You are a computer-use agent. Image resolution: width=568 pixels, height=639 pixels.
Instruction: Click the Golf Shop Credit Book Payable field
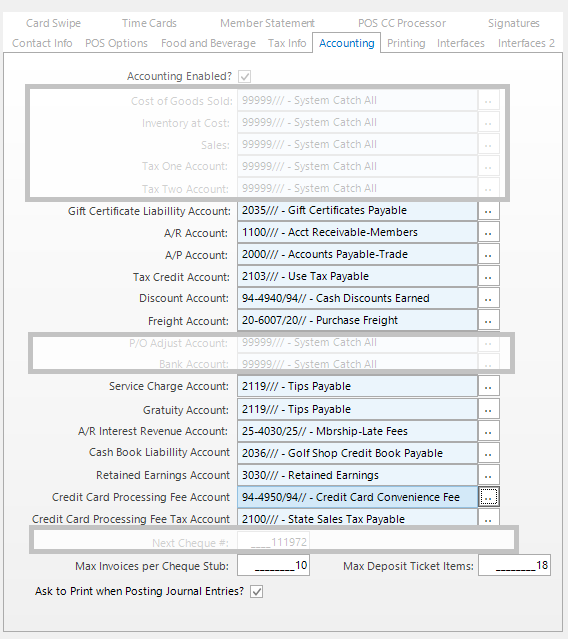(x=357, y=454)
